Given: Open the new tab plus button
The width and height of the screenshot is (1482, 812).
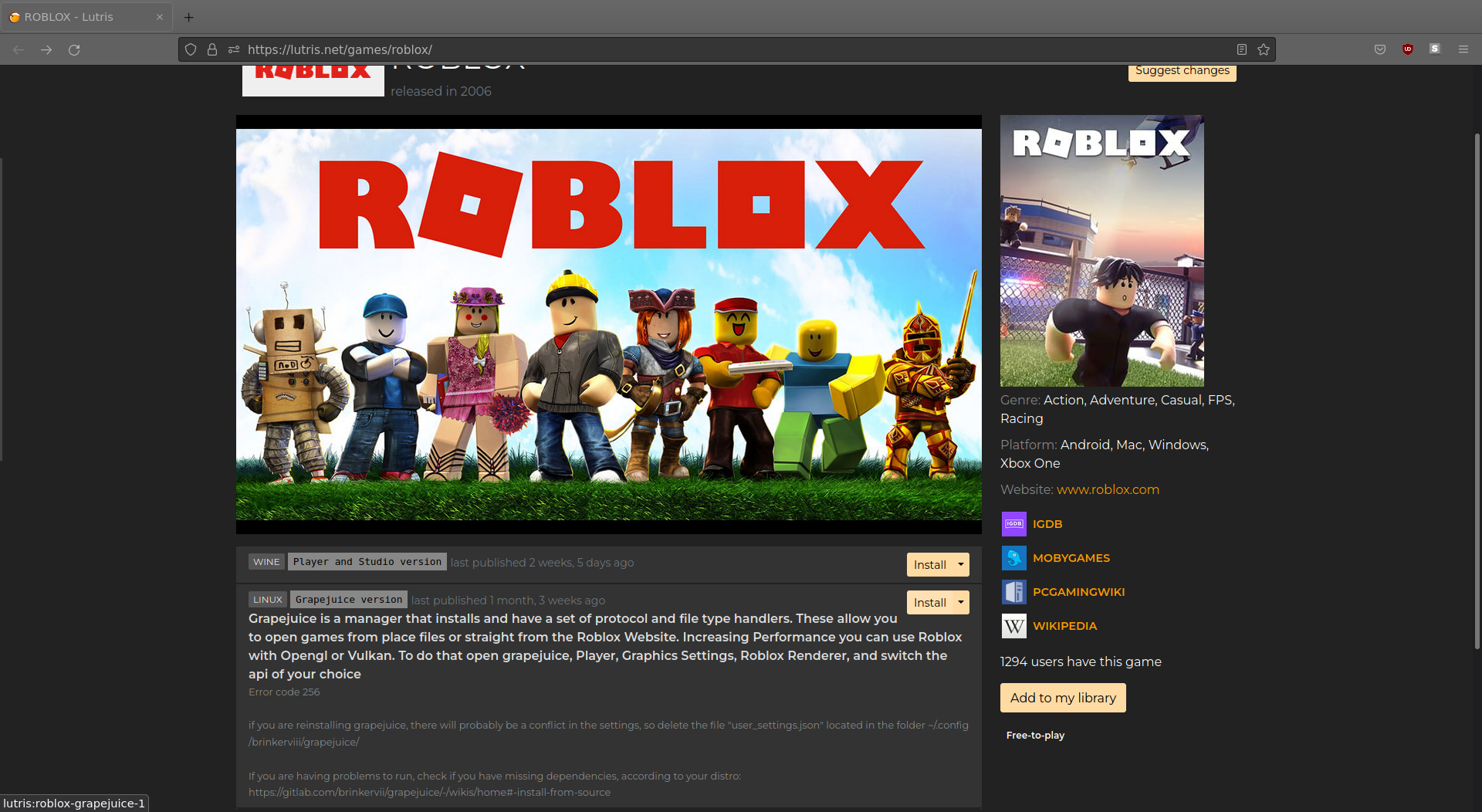Looking at the screenshot, I should point(188,17).
